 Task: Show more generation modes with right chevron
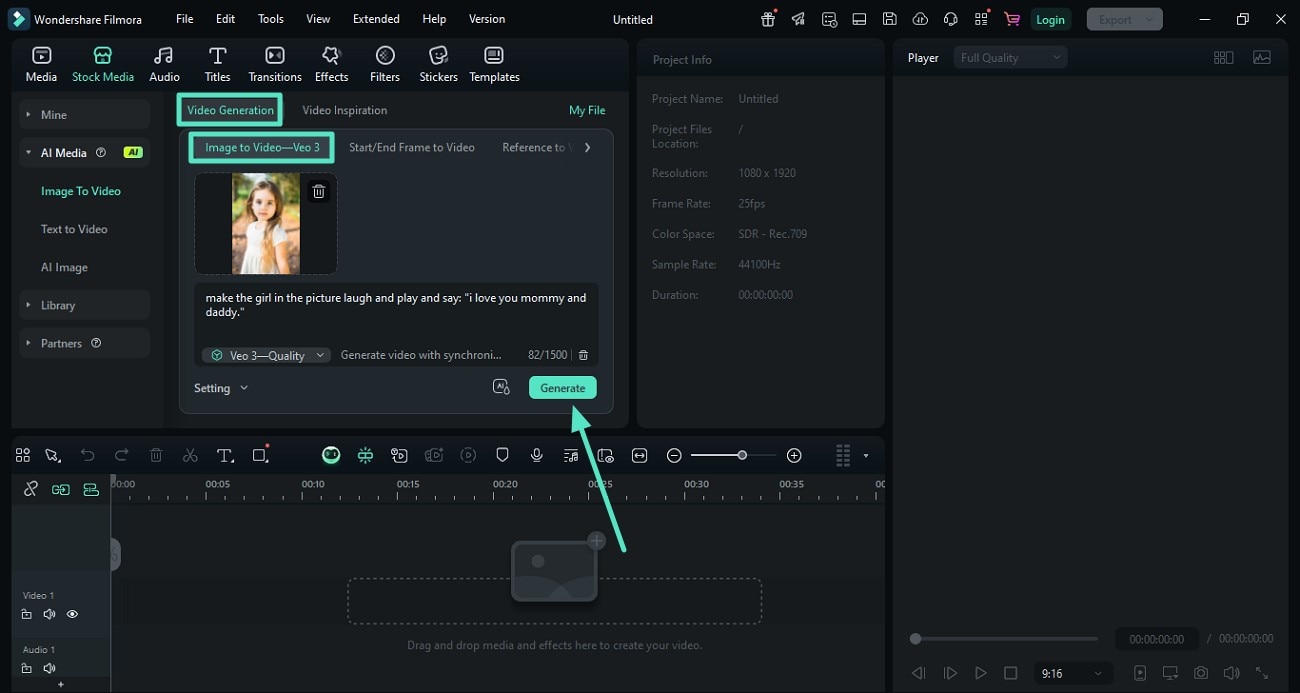(x=587, y=147)
